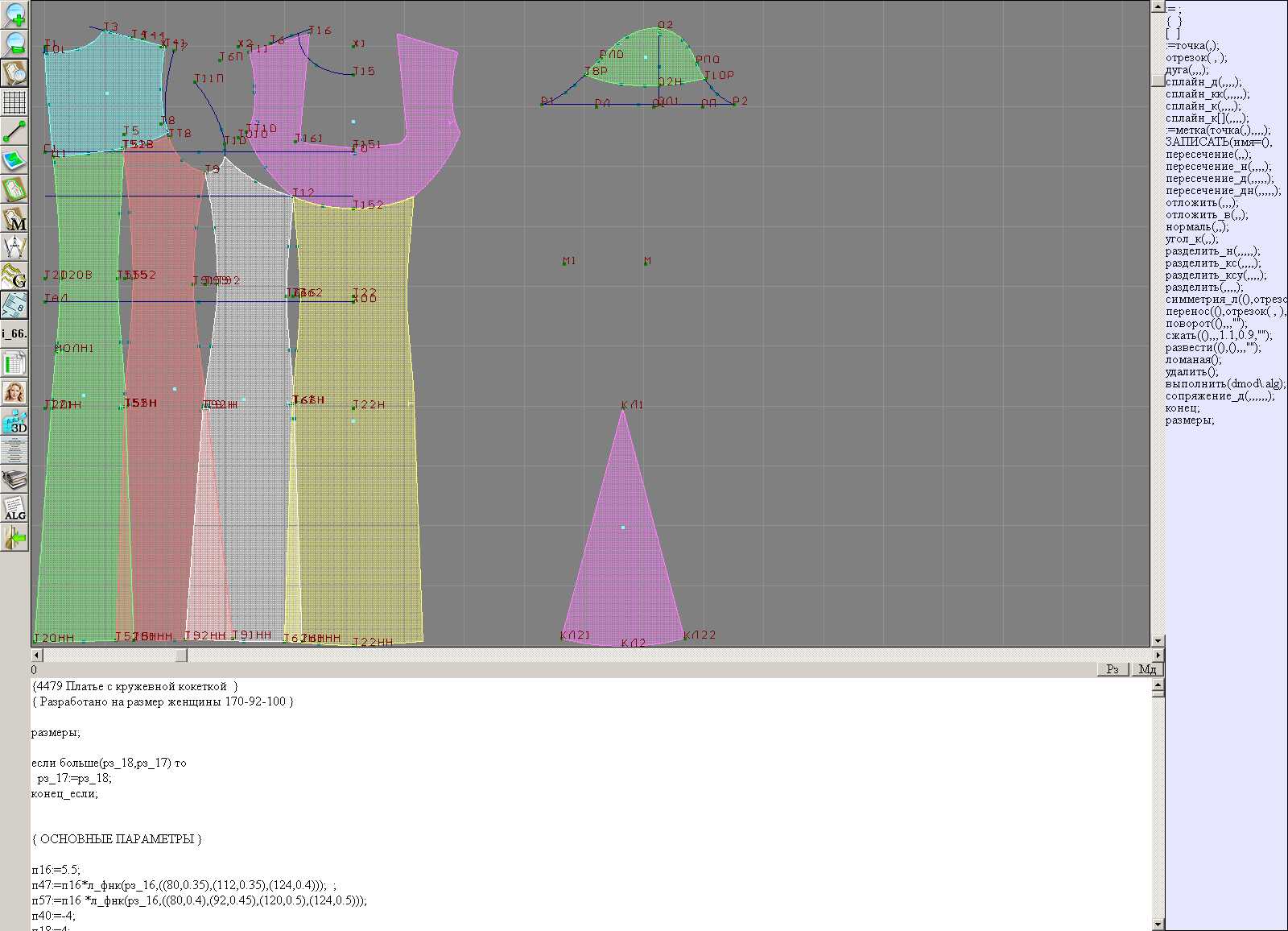Viewport: 1288px width, 931px height.
Task: Click the Рз button
Action: tap(1113, 669)
